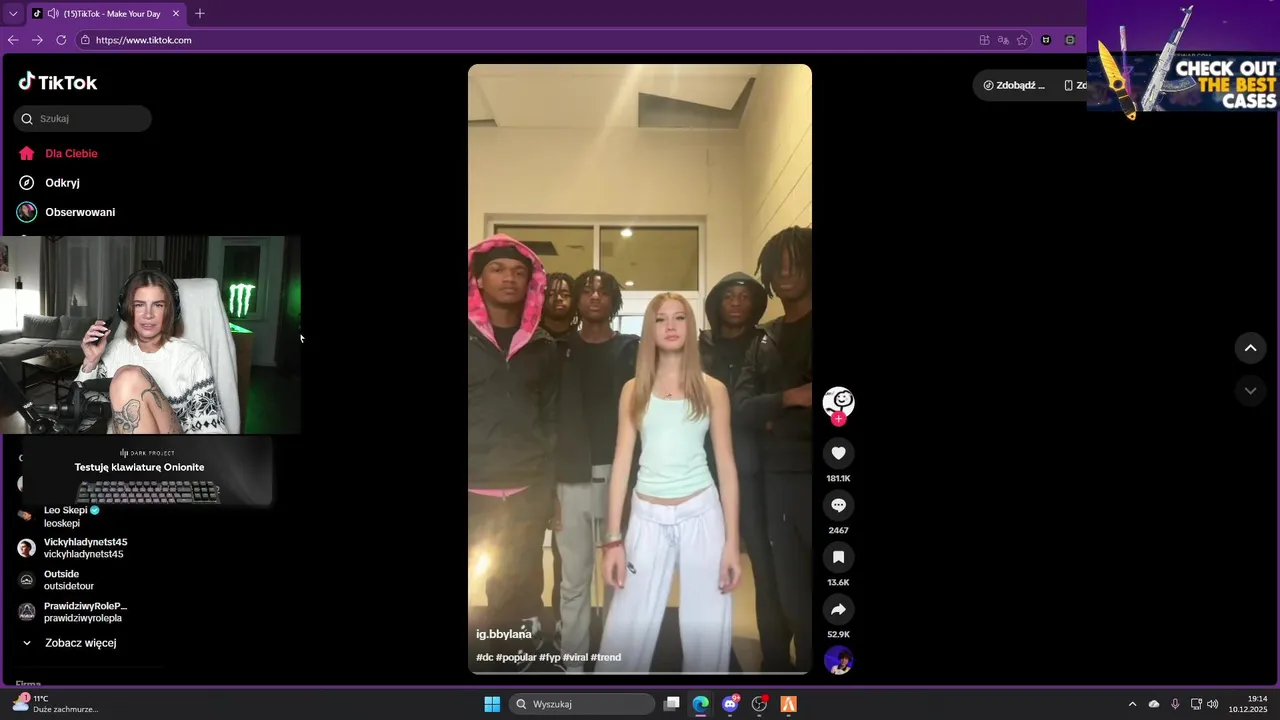Image resolution: width=1280 pixels, height=720 pixels.
Task: Click the taskbar Wyszukaj search box
Action: [583, 704]
